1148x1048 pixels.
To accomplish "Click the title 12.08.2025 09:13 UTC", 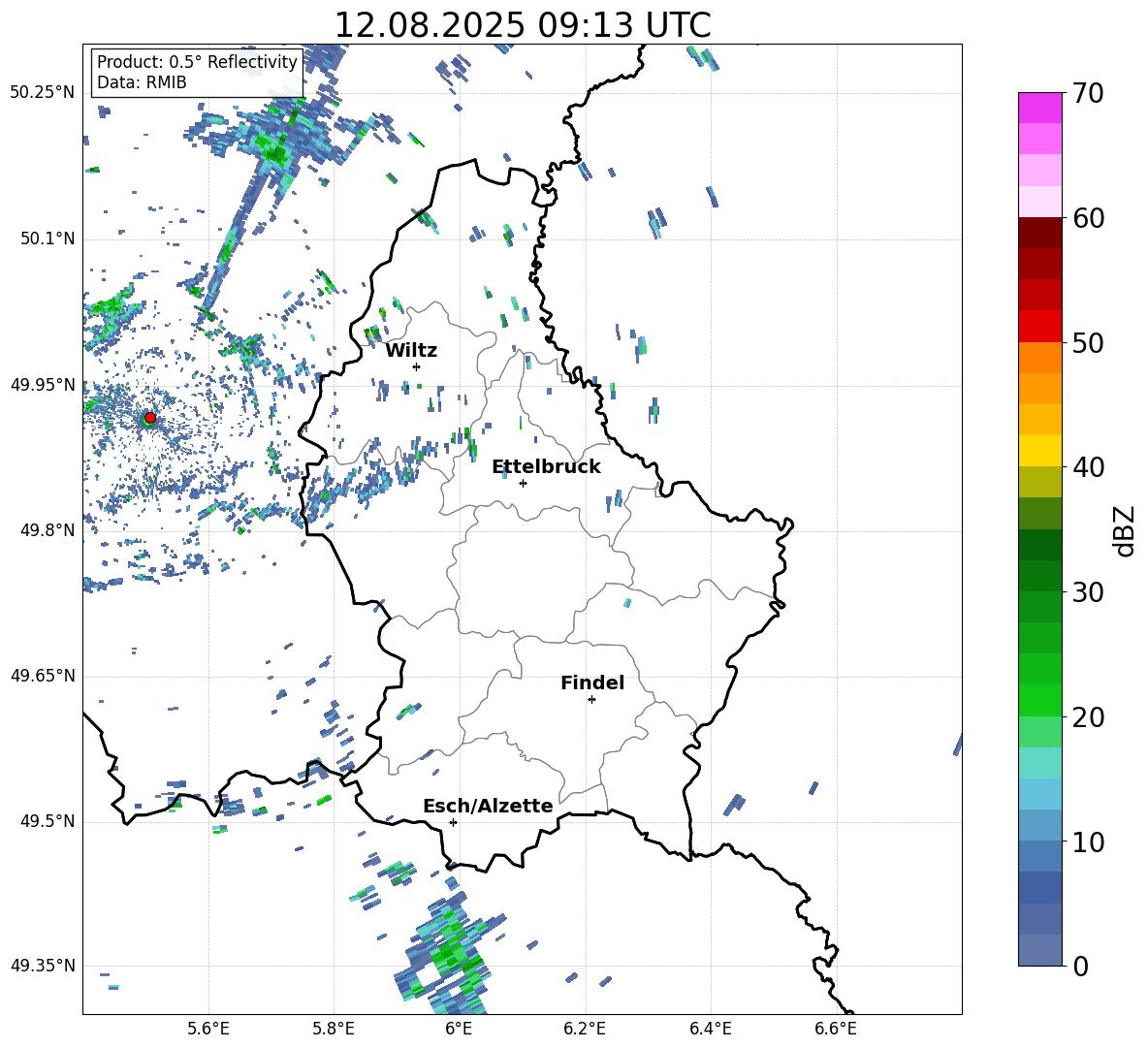I will tap(523, 25).
